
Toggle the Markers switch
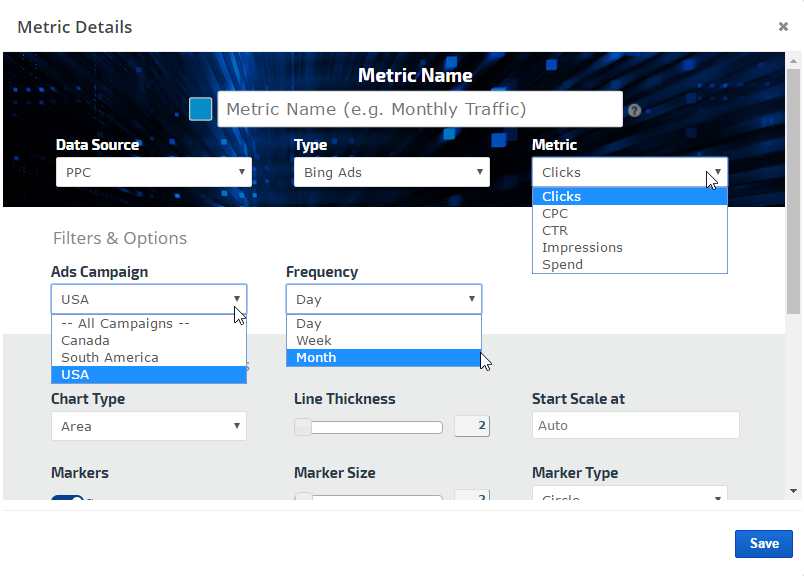(x=68, y=495)
